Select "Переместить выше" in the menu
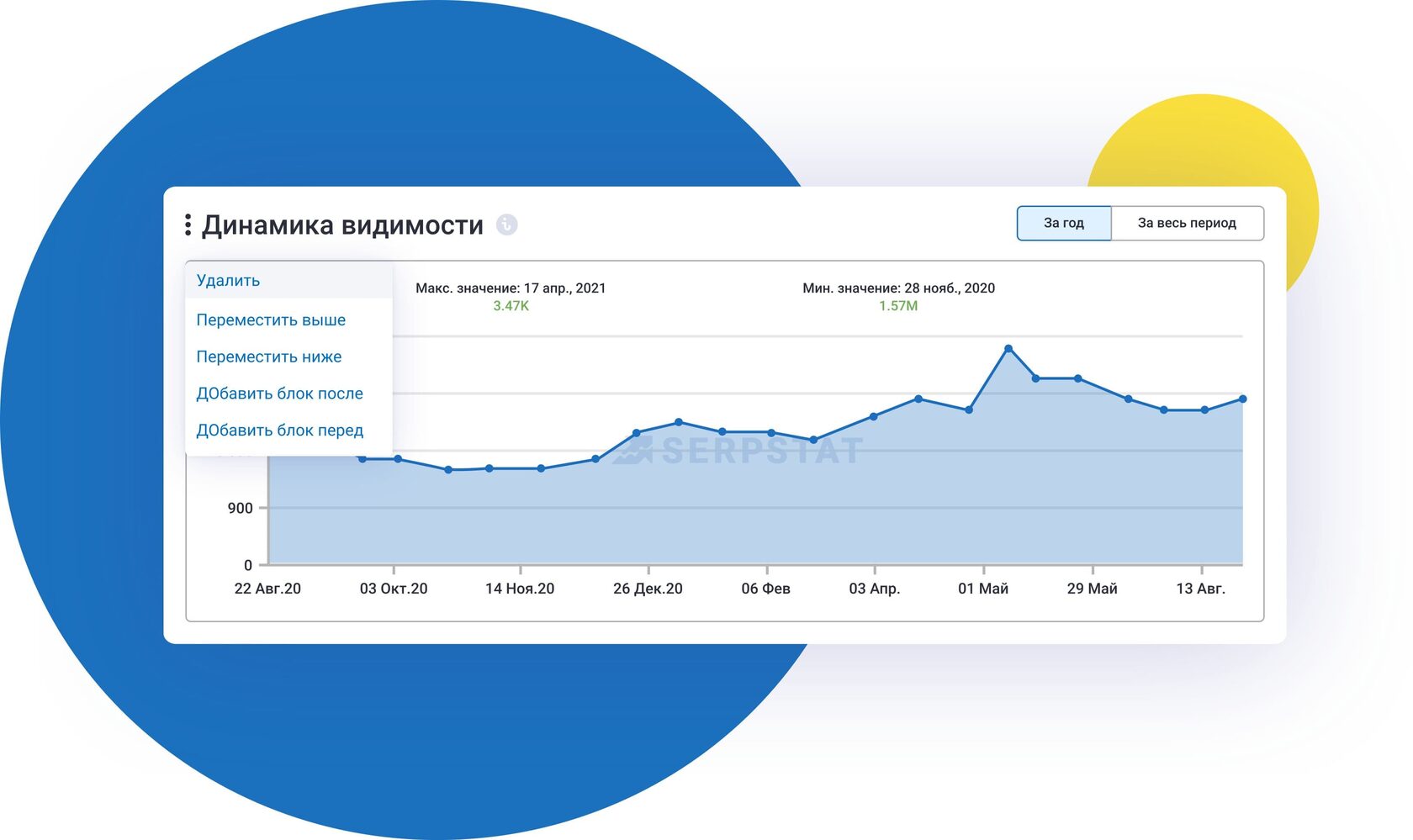Image resolution: width=1413 pixels, height=840 pixels. tap(271, 320)
